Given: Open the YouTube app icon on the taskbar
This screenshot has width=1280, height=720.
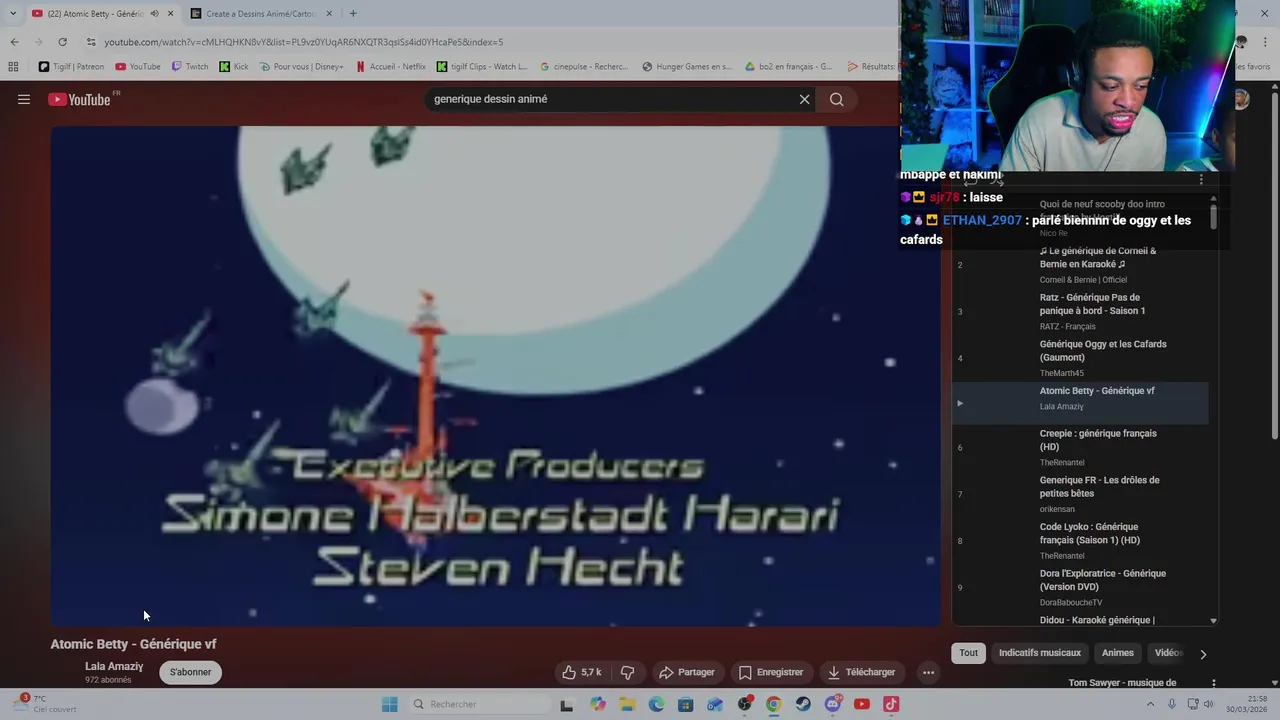Looking at the screenshot, I should (862, 704).
